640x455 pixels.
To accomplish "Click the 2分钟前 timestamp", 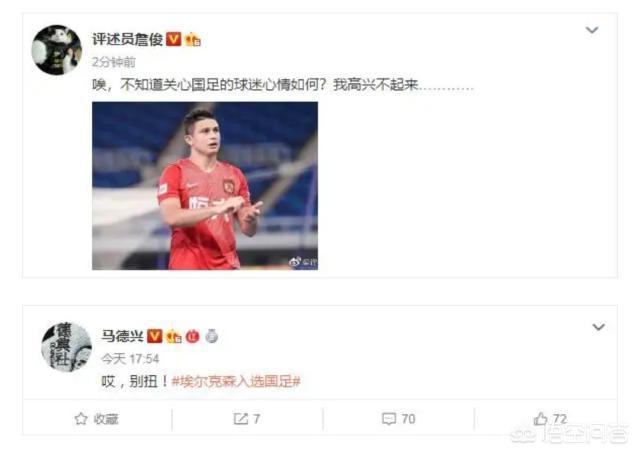I will coord(114,62).
